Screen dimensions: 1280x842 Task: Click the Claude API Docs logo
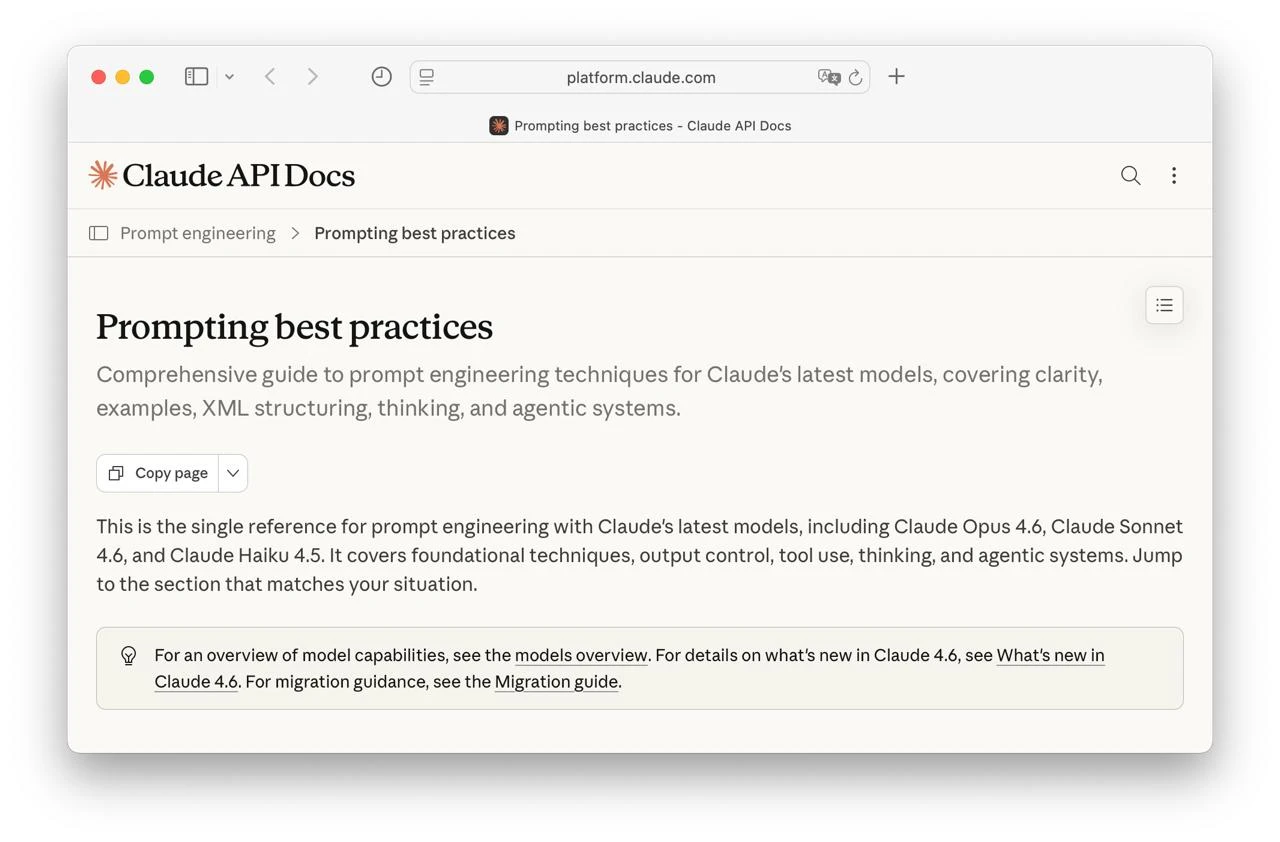(222, 175)
